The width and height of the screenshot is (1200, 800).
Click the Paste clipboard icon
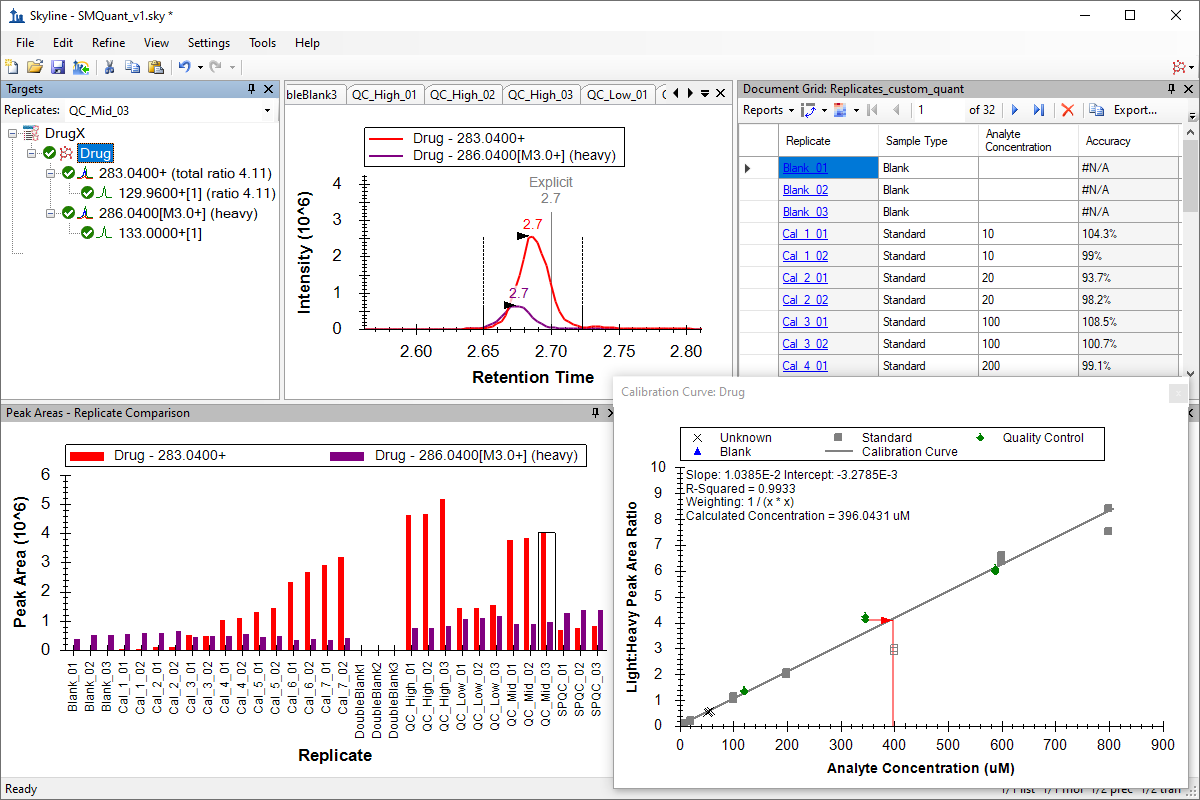pos(156,67)
